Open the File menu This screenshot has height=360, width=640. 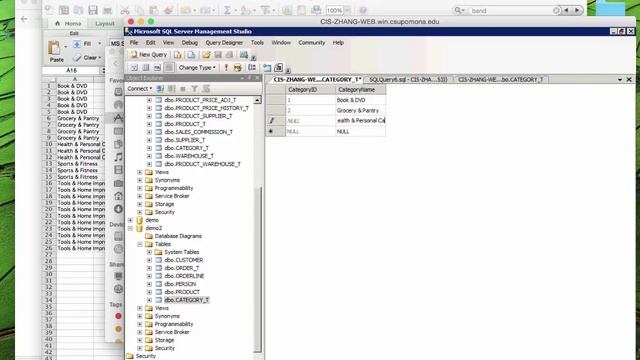click(x=134, y=42)
